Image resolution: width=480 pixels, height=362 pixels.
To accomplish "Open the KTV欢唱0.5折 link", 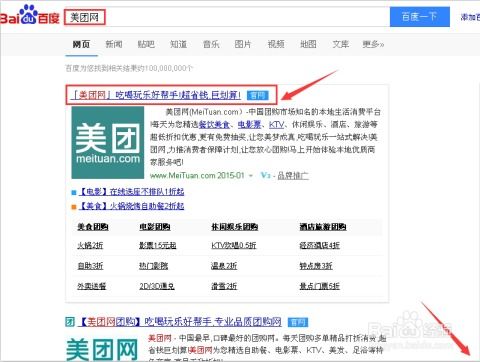I will click(x=234, y=246).
